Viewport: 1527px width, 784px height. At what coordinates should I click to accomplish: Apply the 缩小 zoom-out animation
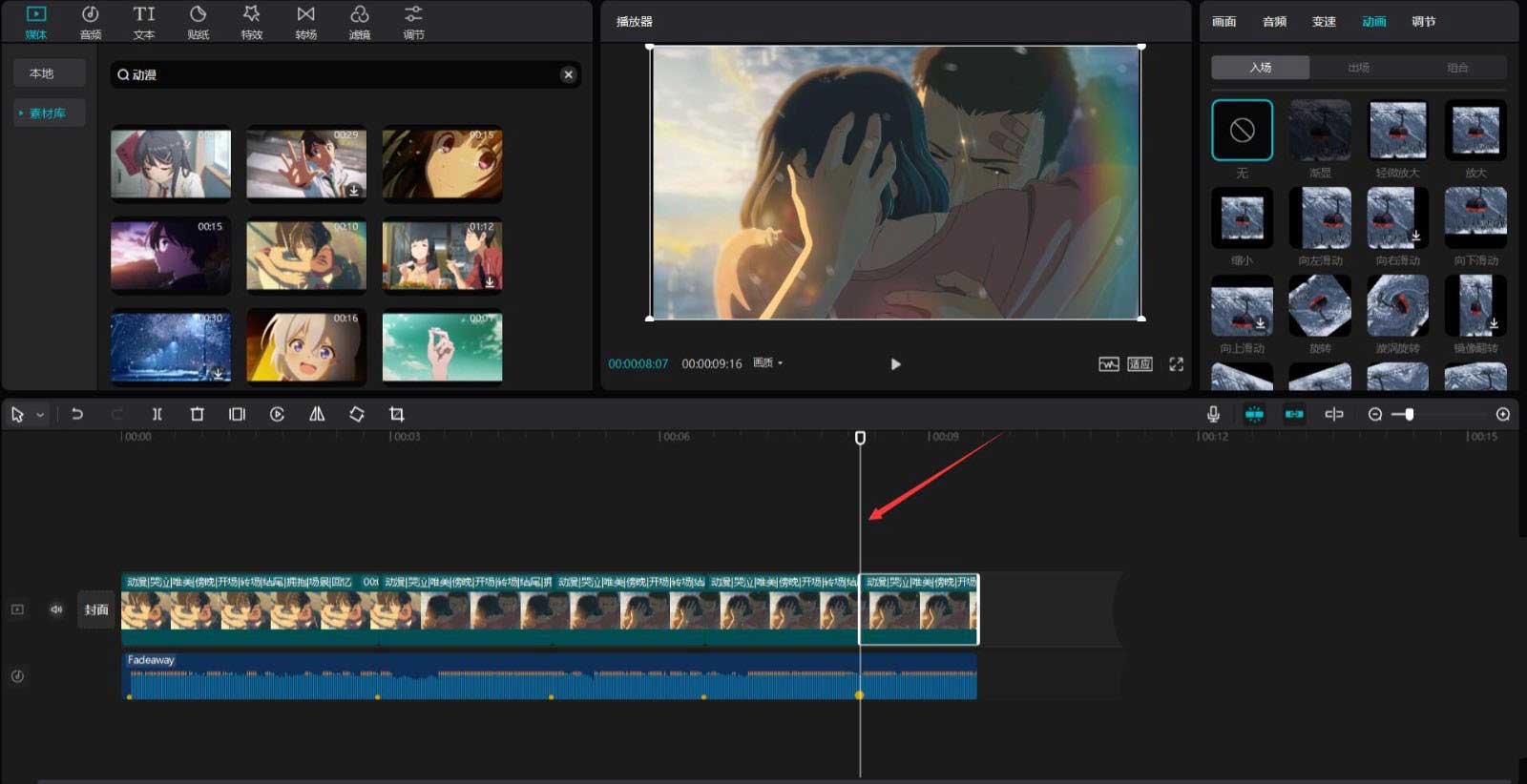point(1242,217)
